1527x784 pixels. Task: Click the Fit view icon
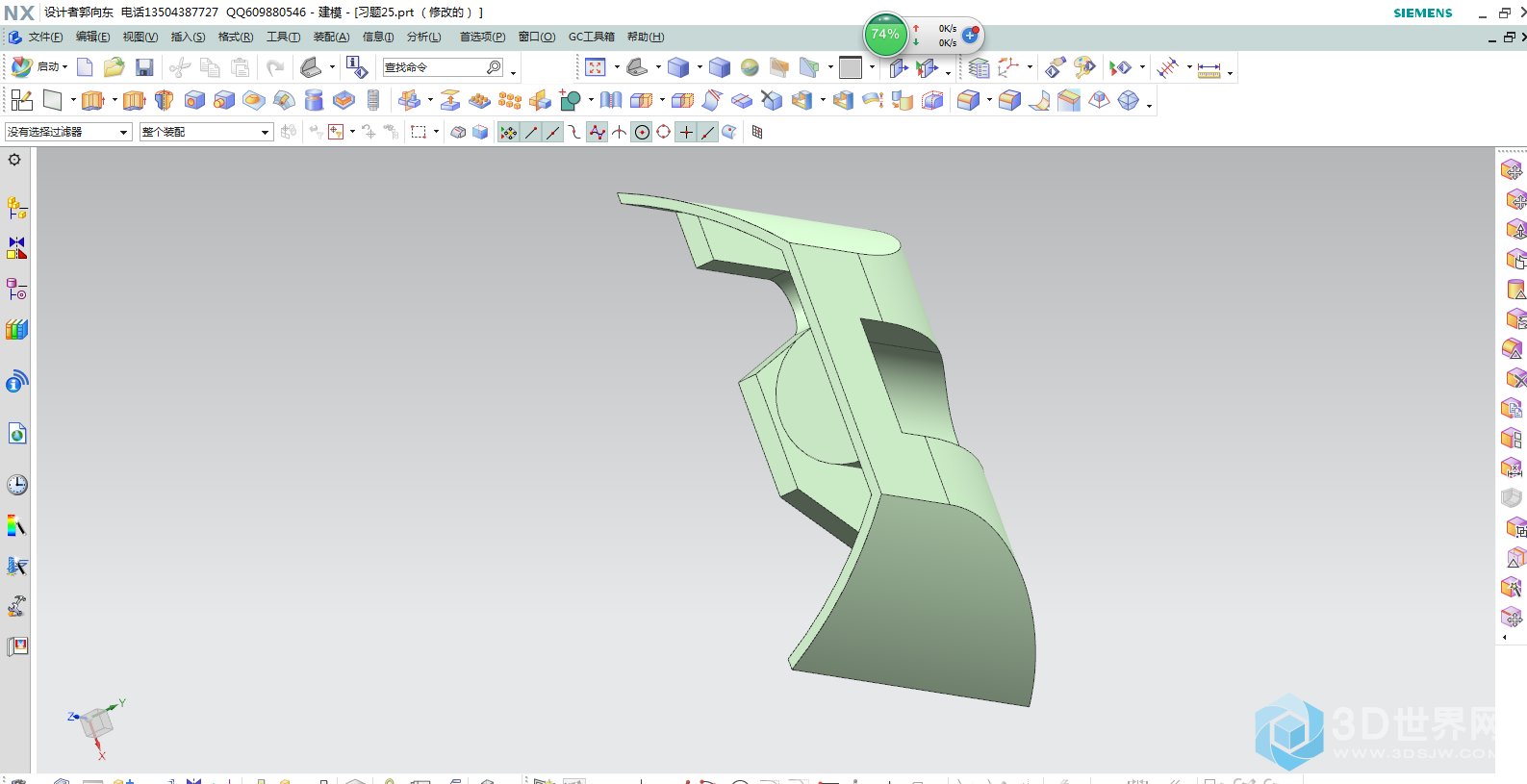pos(596,67)
